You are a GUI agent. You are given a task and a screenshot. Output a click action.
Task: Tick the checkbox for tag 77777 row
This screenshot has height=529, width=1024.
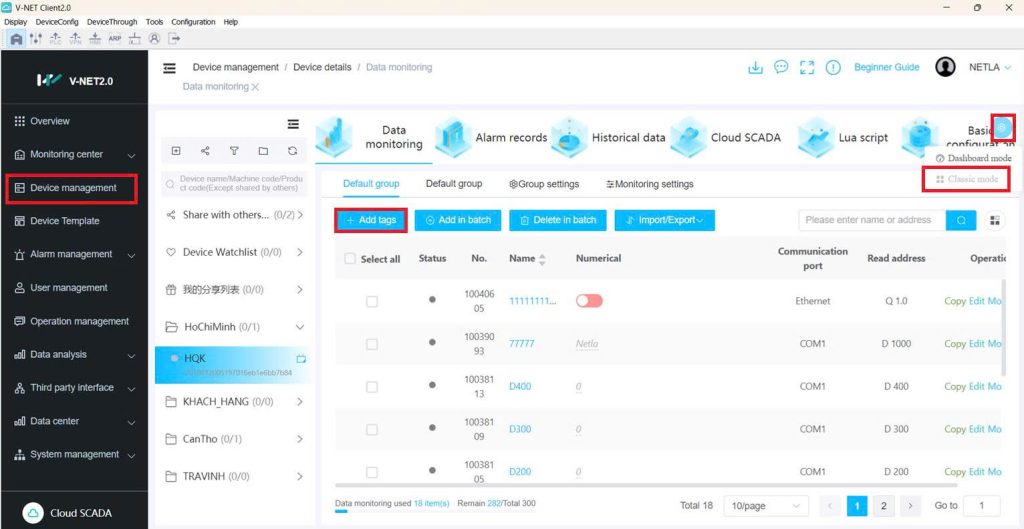coord(372,344)
